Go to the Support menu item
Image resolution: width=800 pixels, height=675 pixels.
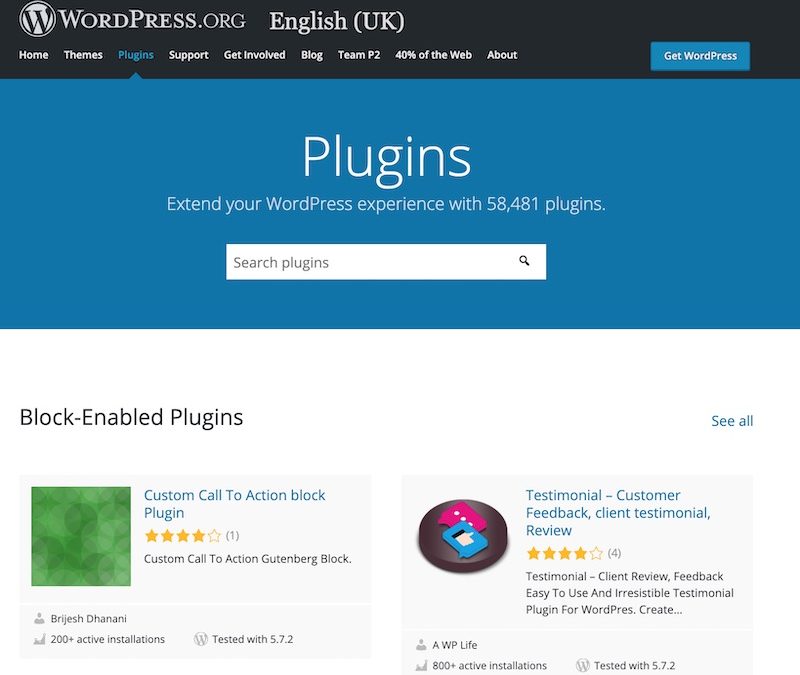click(188, 55)
